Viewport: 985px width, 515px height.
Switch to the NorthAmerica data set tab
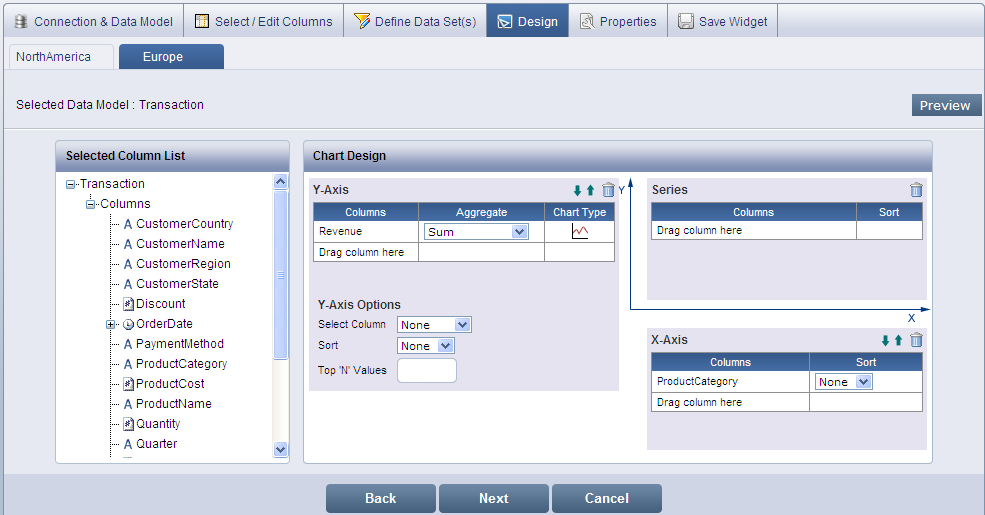(x=53, y=57)
